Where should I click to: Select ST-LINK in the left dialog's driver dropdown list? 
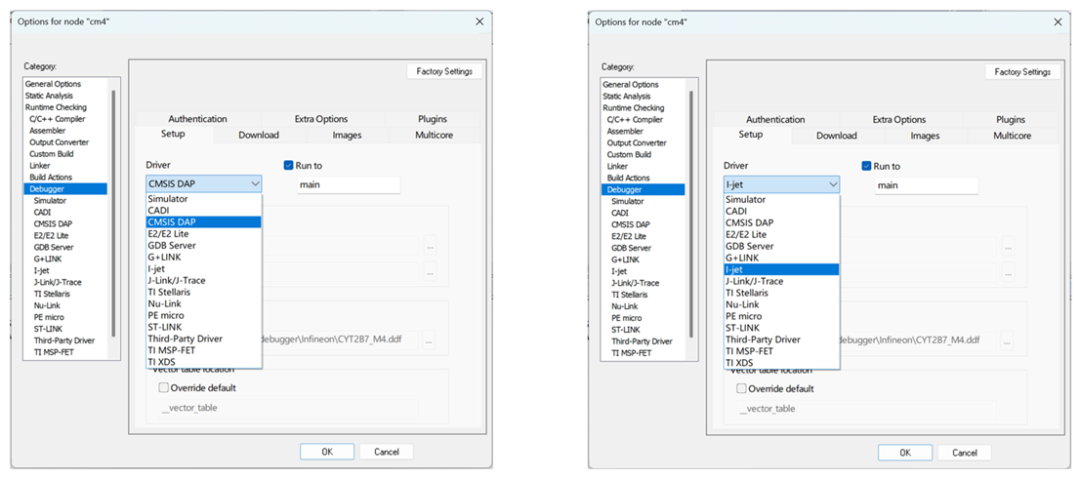(204, 327)
